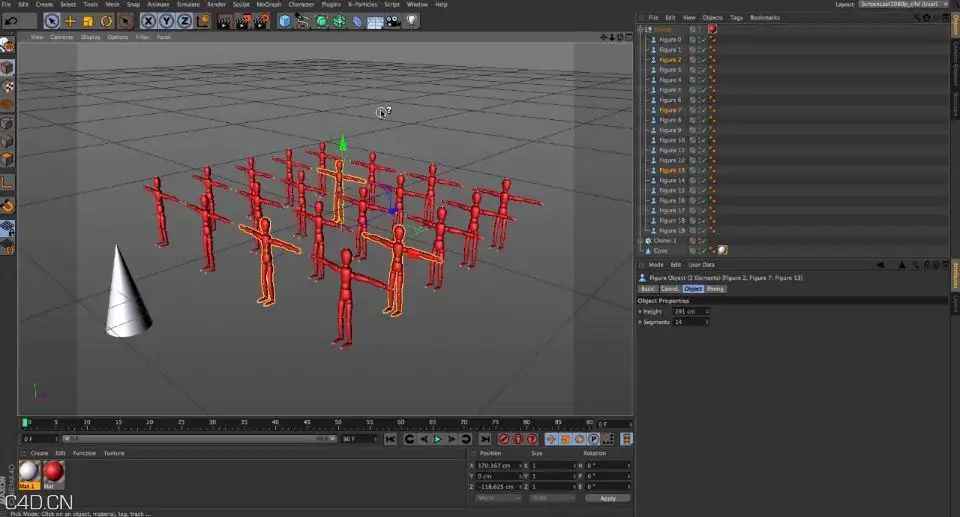Screen dimensions: 960x517
Task: Click the up arrow in Attributes manager
Action: pyautogui.click(x=902, y=265)
